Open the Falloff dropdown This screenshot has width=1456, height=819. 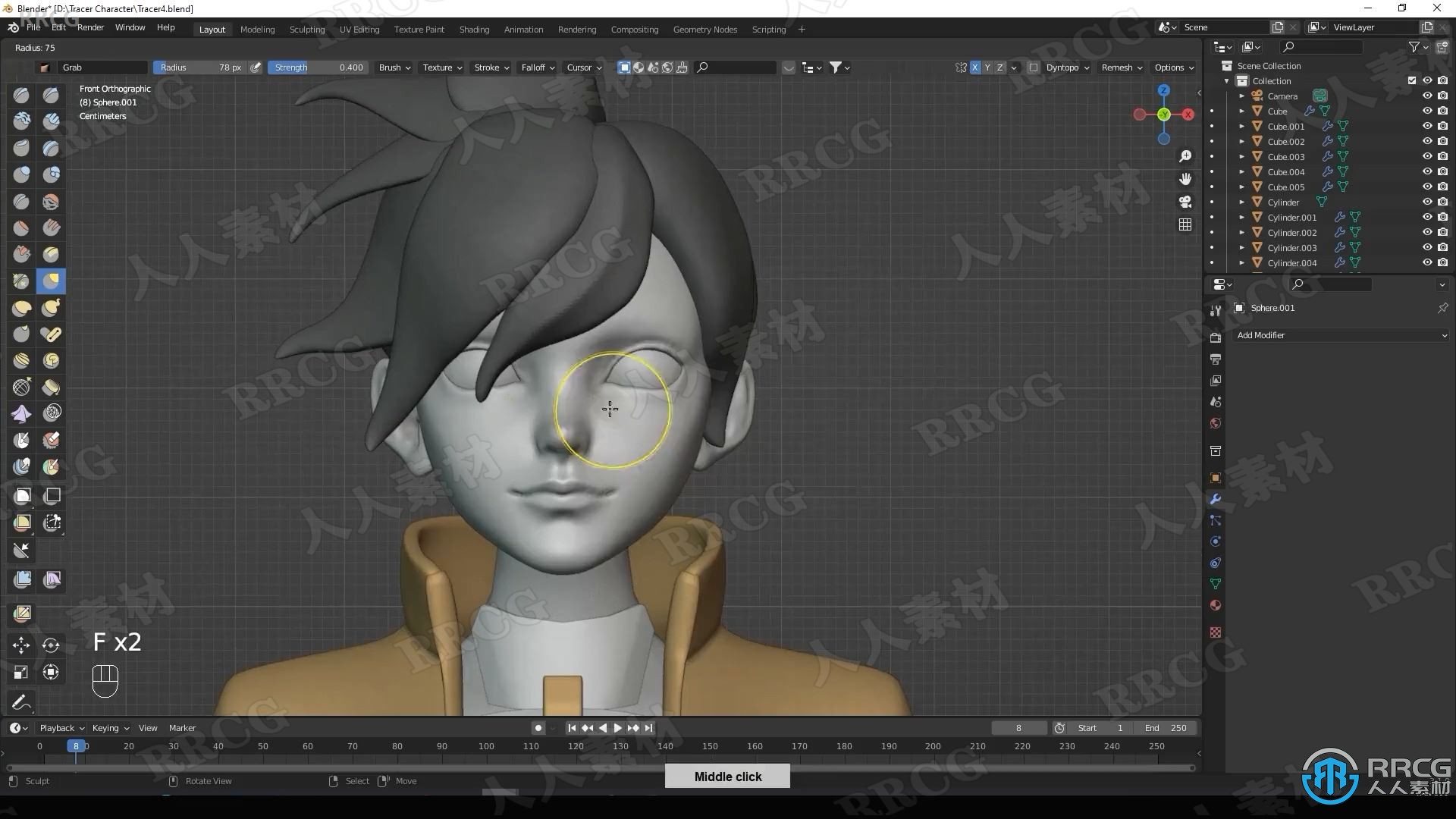[x=538, y=67]
